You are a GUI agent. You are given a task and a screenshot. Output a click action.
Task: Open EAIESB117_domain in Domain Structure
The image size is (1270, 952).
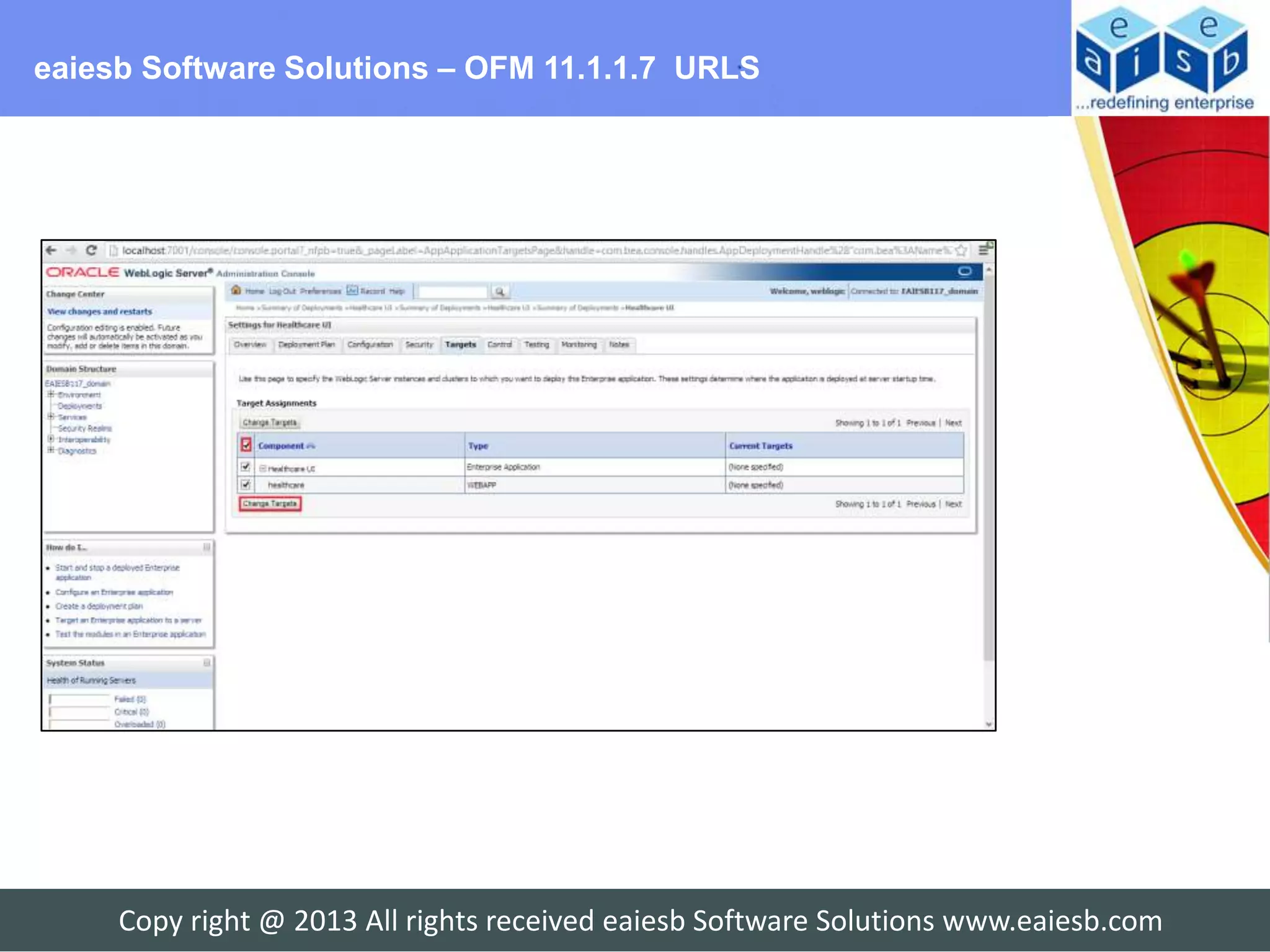(78, 384)
